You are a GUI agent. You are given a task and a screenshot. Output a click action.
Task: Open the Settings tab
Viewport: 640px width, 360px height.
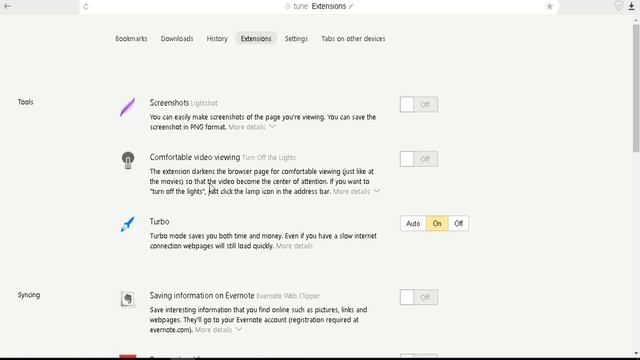(x=296, y=39)
